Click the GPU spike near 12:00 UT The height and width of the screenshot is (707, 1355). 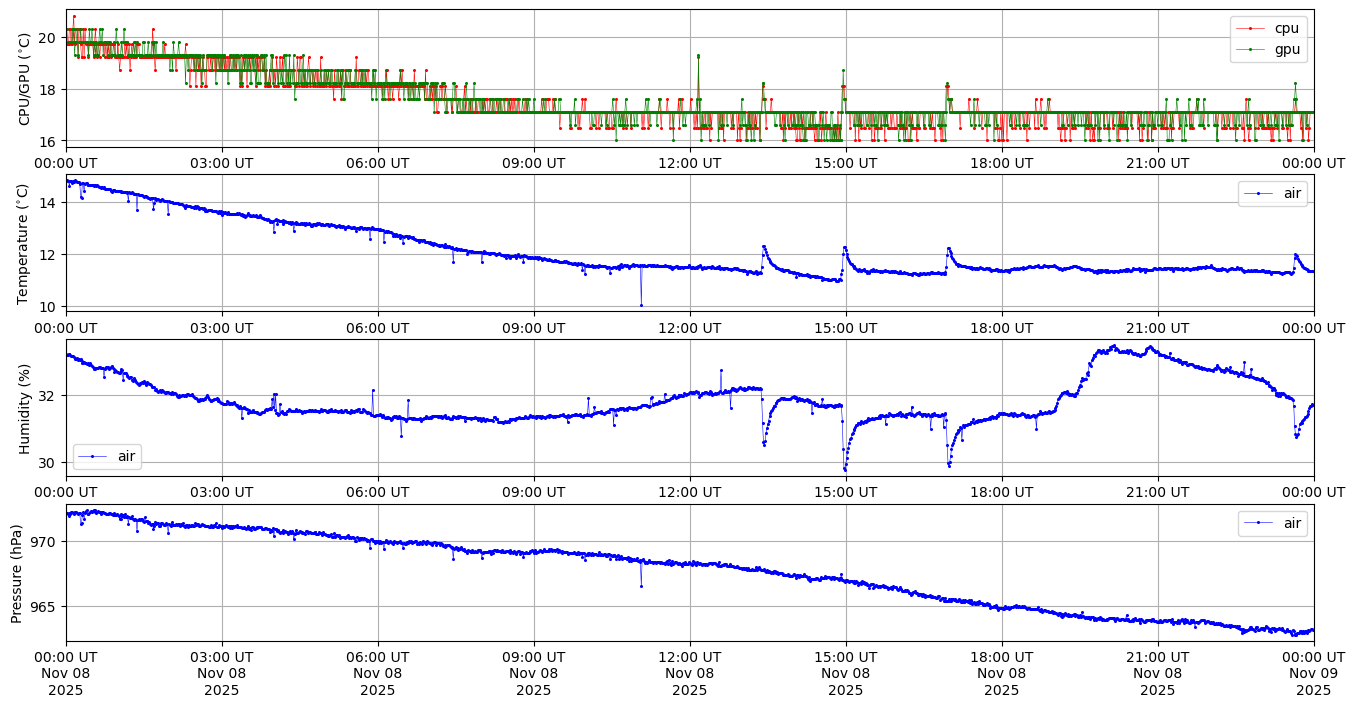pyautogui.click(x=698, y=56)
